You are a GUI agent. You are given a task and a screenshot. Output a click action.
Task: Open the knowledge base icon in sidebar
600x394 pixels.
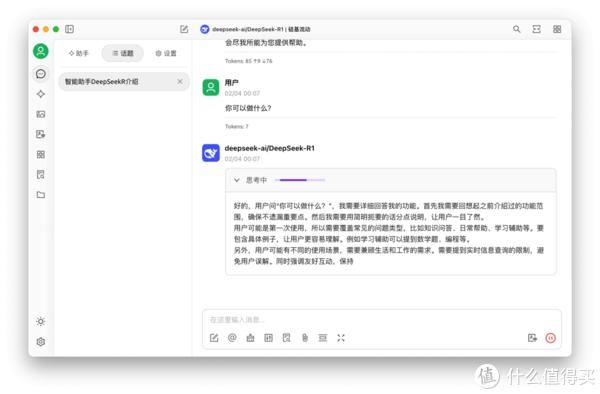click(x=41, y=175)
